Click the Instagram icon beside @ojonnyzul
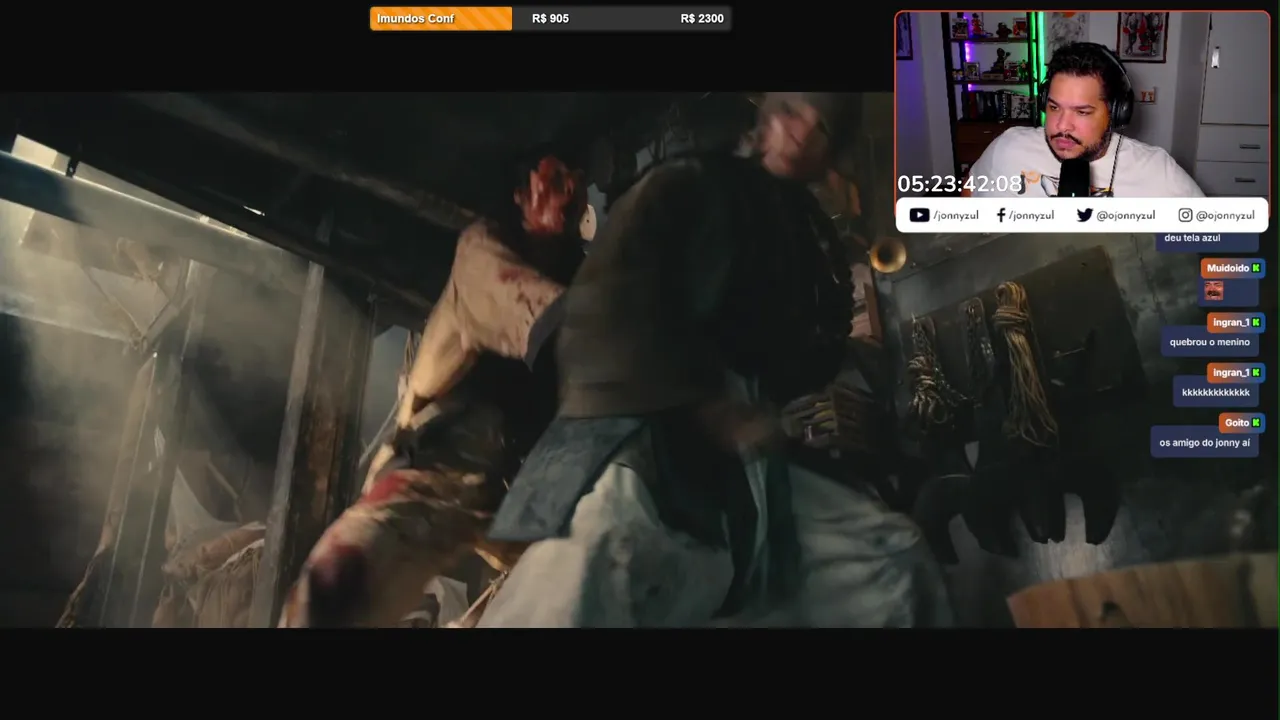The image size is (1280, 720). click(1185, 215)
